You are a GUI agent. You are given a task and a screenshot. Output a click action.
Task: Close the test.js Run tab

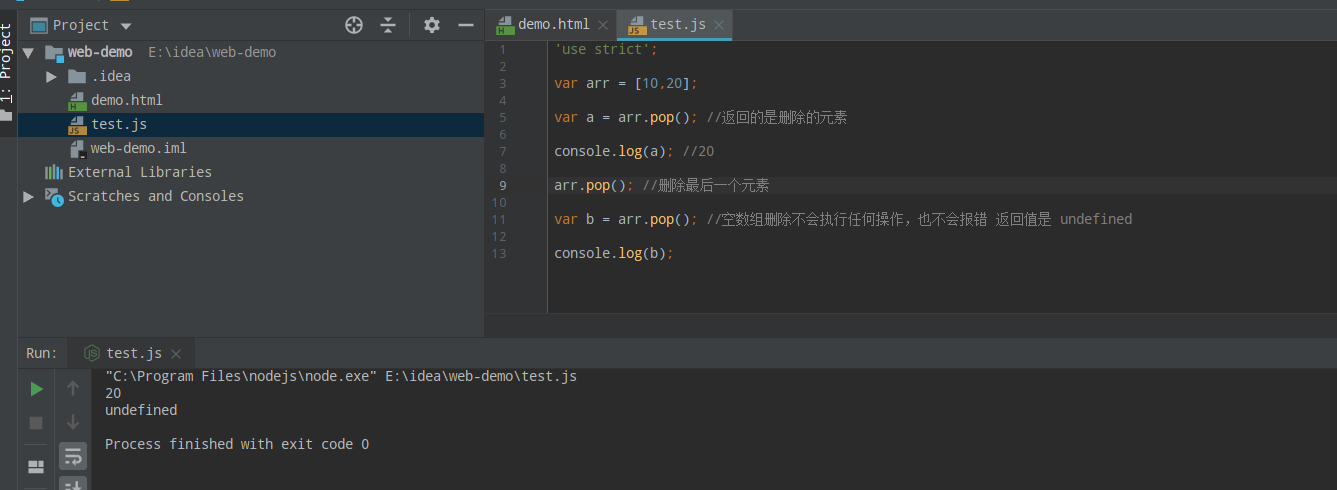click(x=176, y=354)
